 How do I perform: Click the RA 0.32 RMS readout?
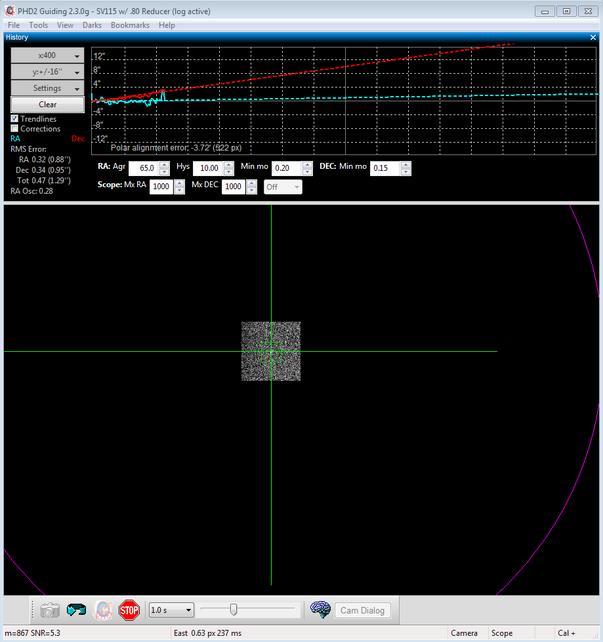tap(45, 160)
